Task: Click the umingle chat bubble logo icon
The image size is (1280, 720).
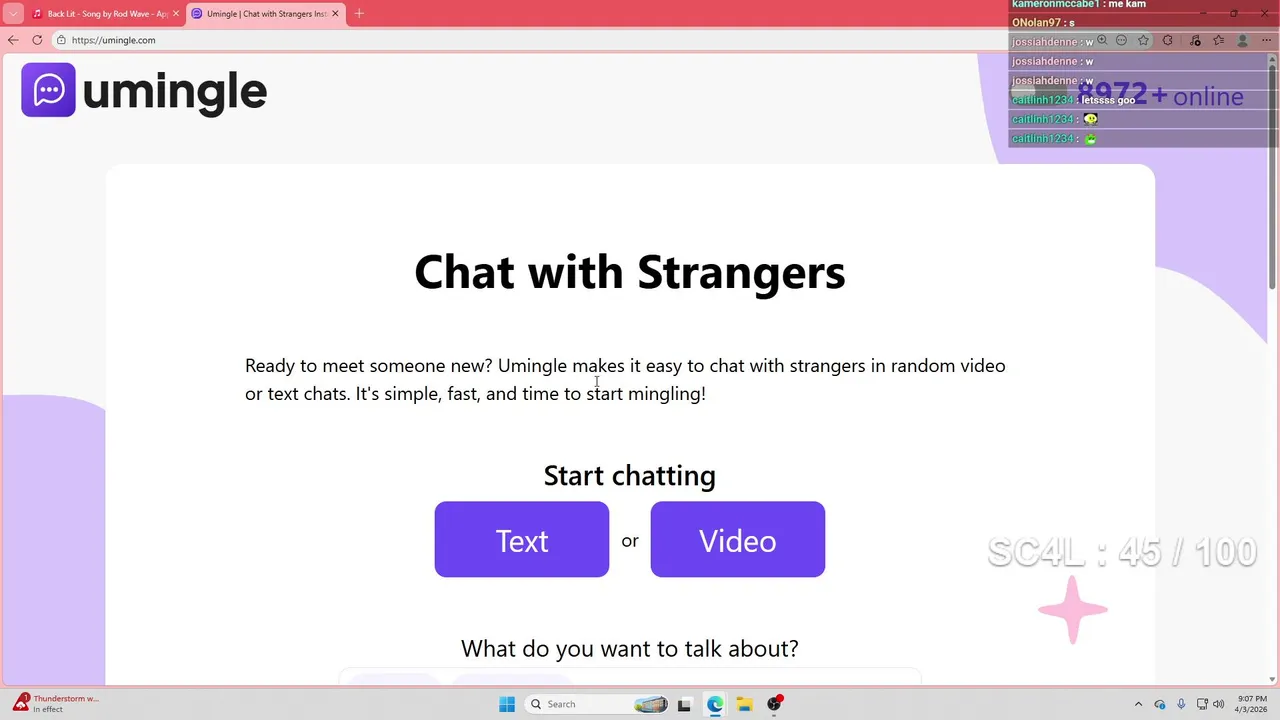Action: [x=48, y=90]
